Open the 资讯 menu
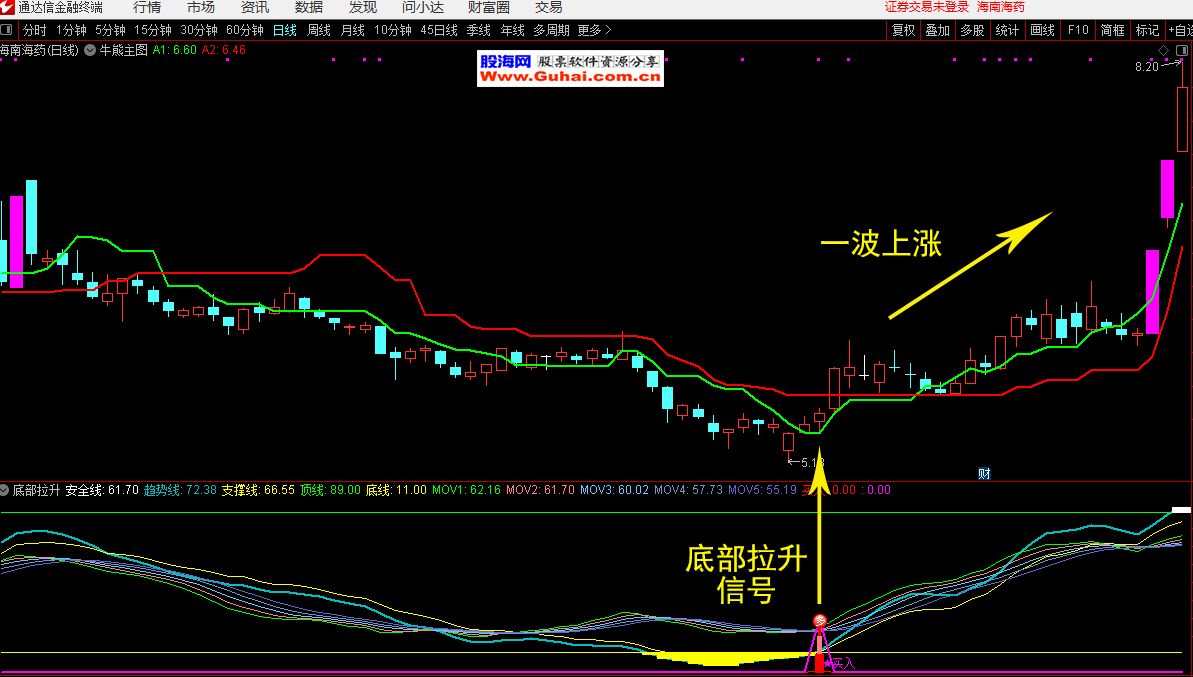The height and width of the screenshot is (677, 1193). coord(255,8)
